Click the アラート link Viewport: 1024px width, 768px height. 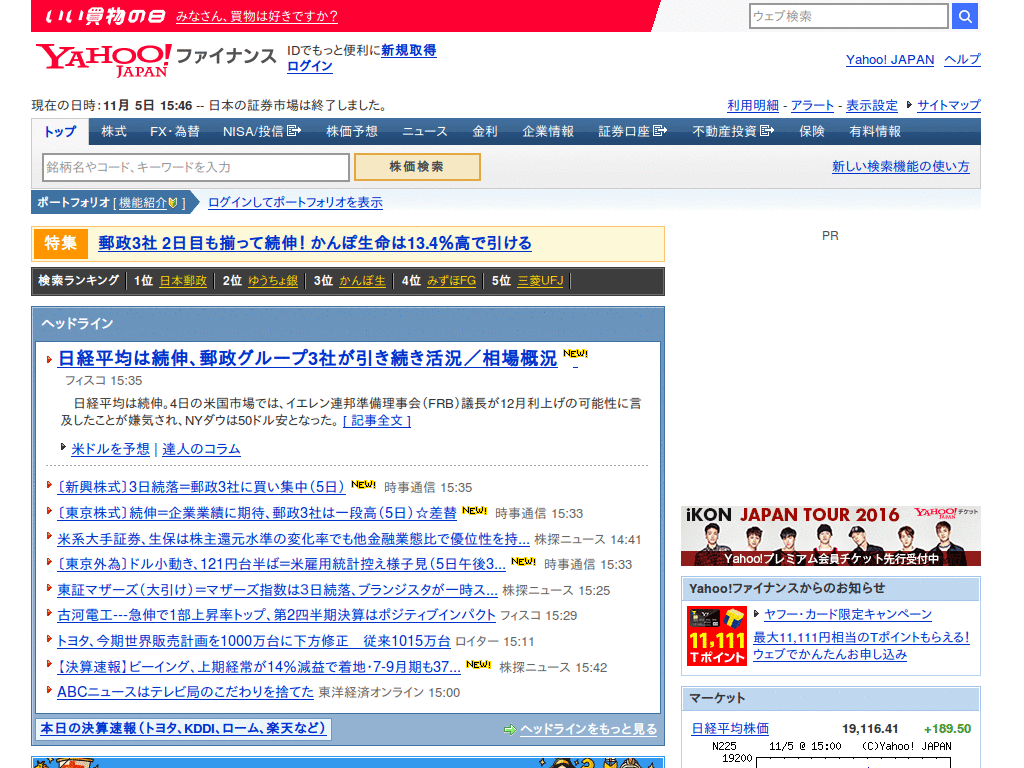[812, 105]
